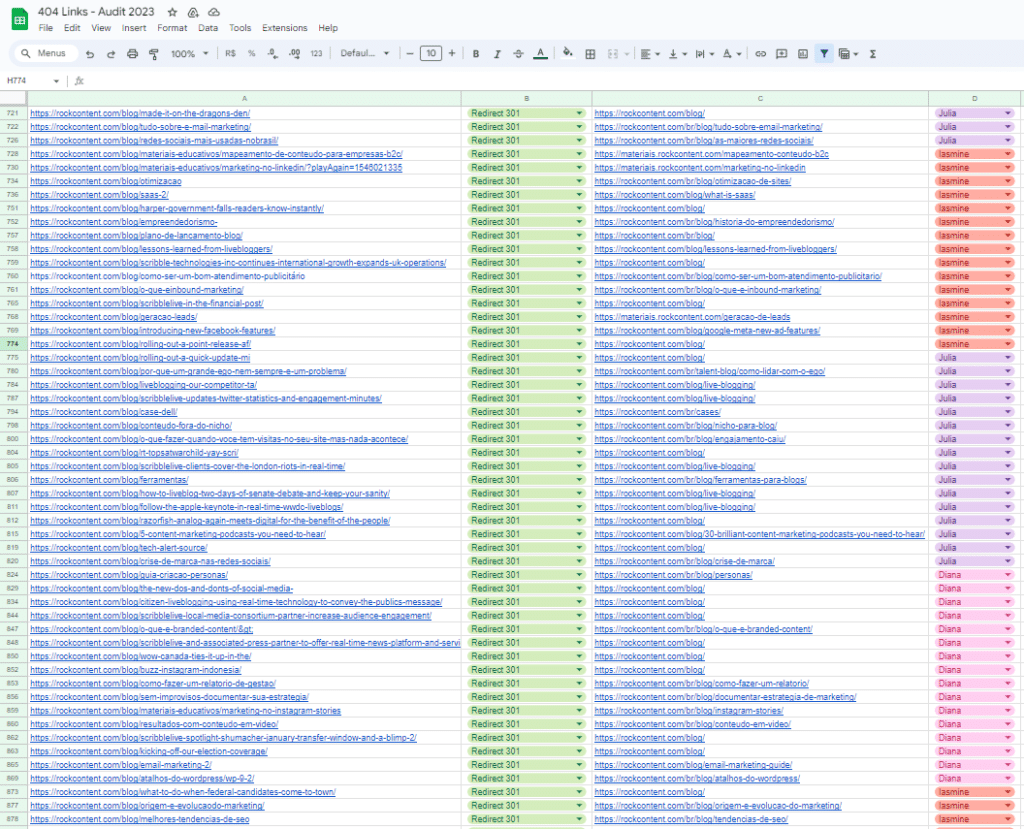Open the Help menu
Image resolution: width=1024 pixels, height=829 pixels.
click(x=328, y=28)
